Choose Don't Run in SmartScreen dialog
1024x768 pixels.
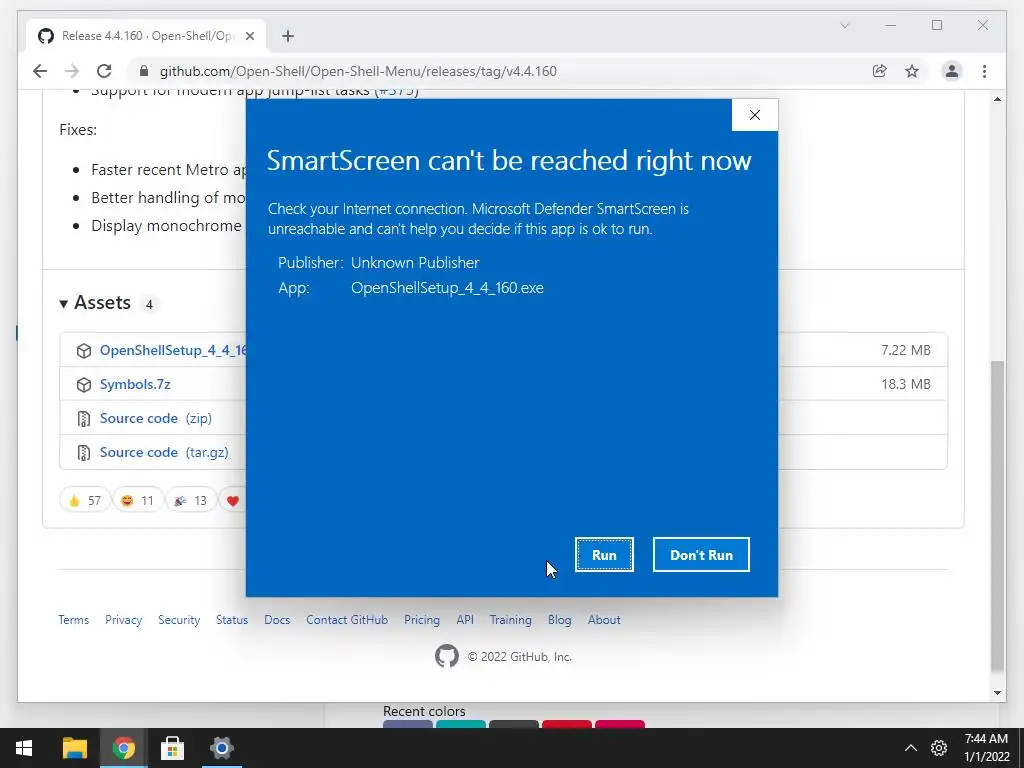point(701,554)
